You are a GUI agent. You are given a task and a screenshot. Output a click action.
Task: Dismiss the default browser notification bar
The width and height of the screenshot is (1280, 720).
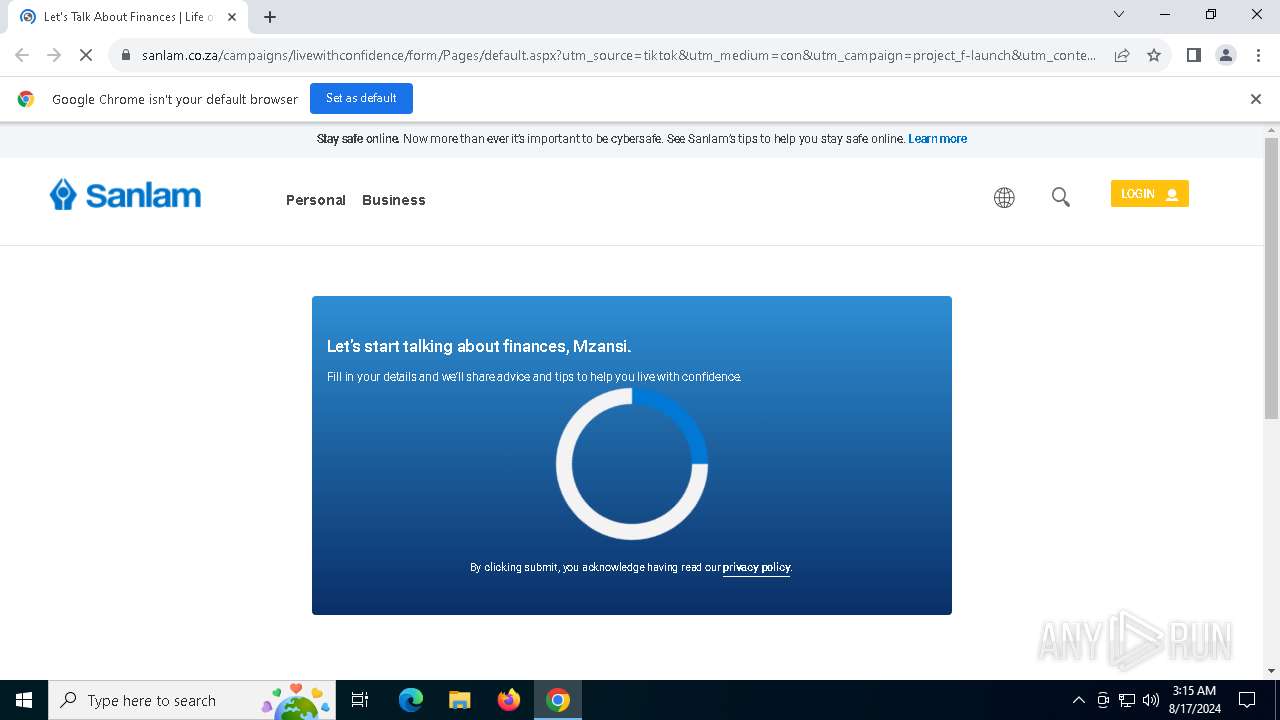[x=1256, y=99]
